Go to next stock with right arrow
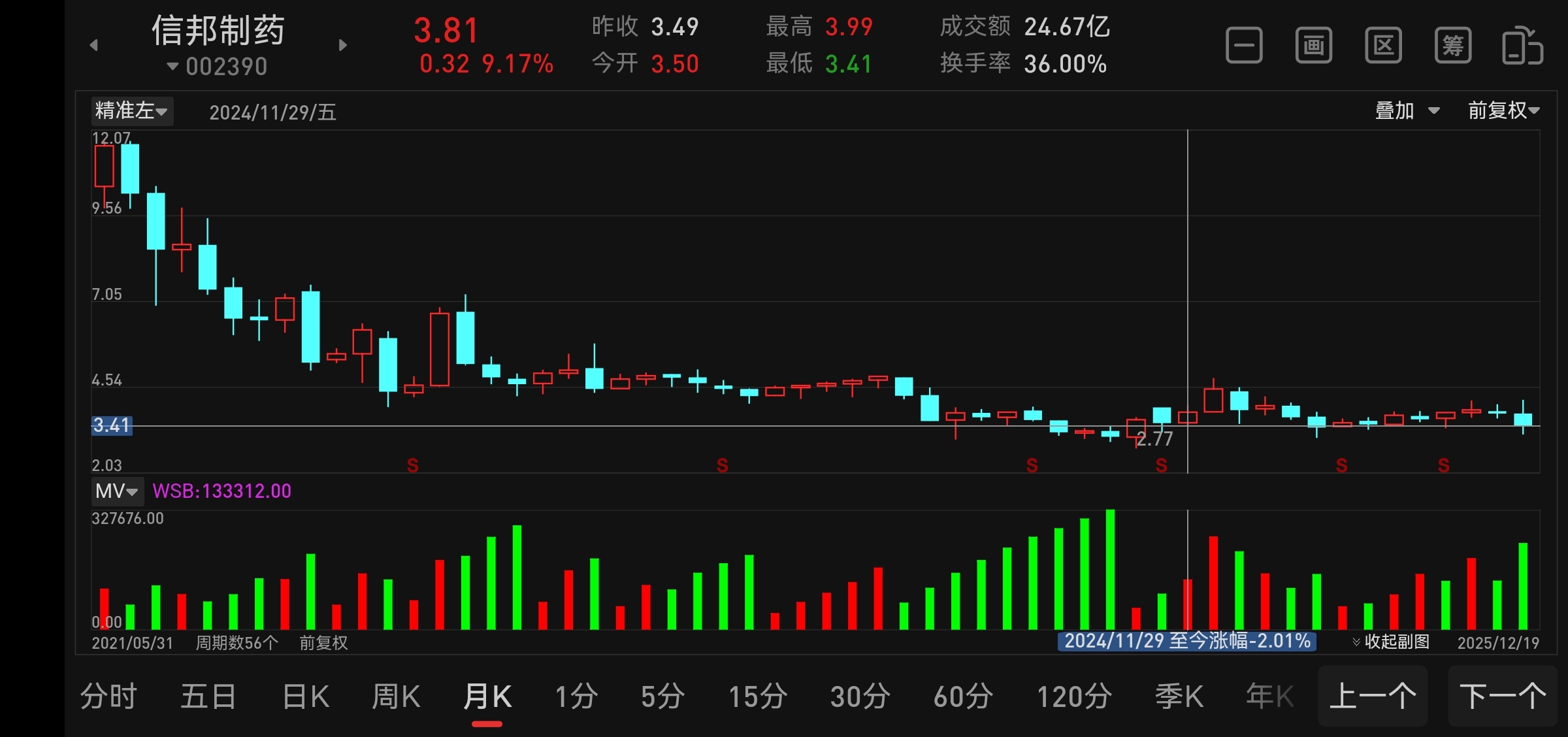 343,45
